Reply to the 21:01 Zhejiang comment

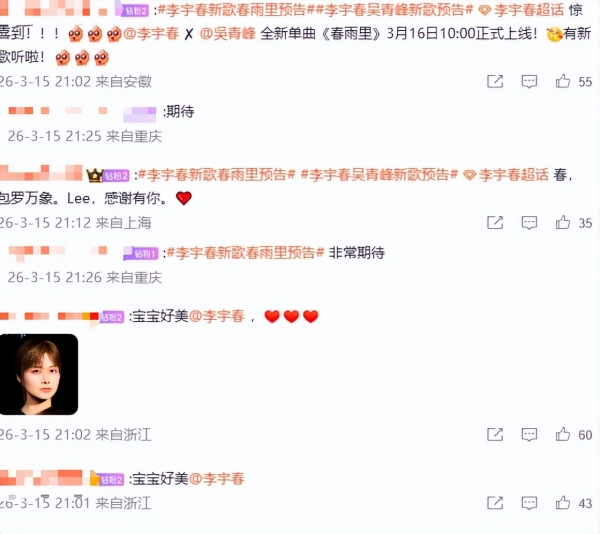pyautogui.click(x=529, y=503)
